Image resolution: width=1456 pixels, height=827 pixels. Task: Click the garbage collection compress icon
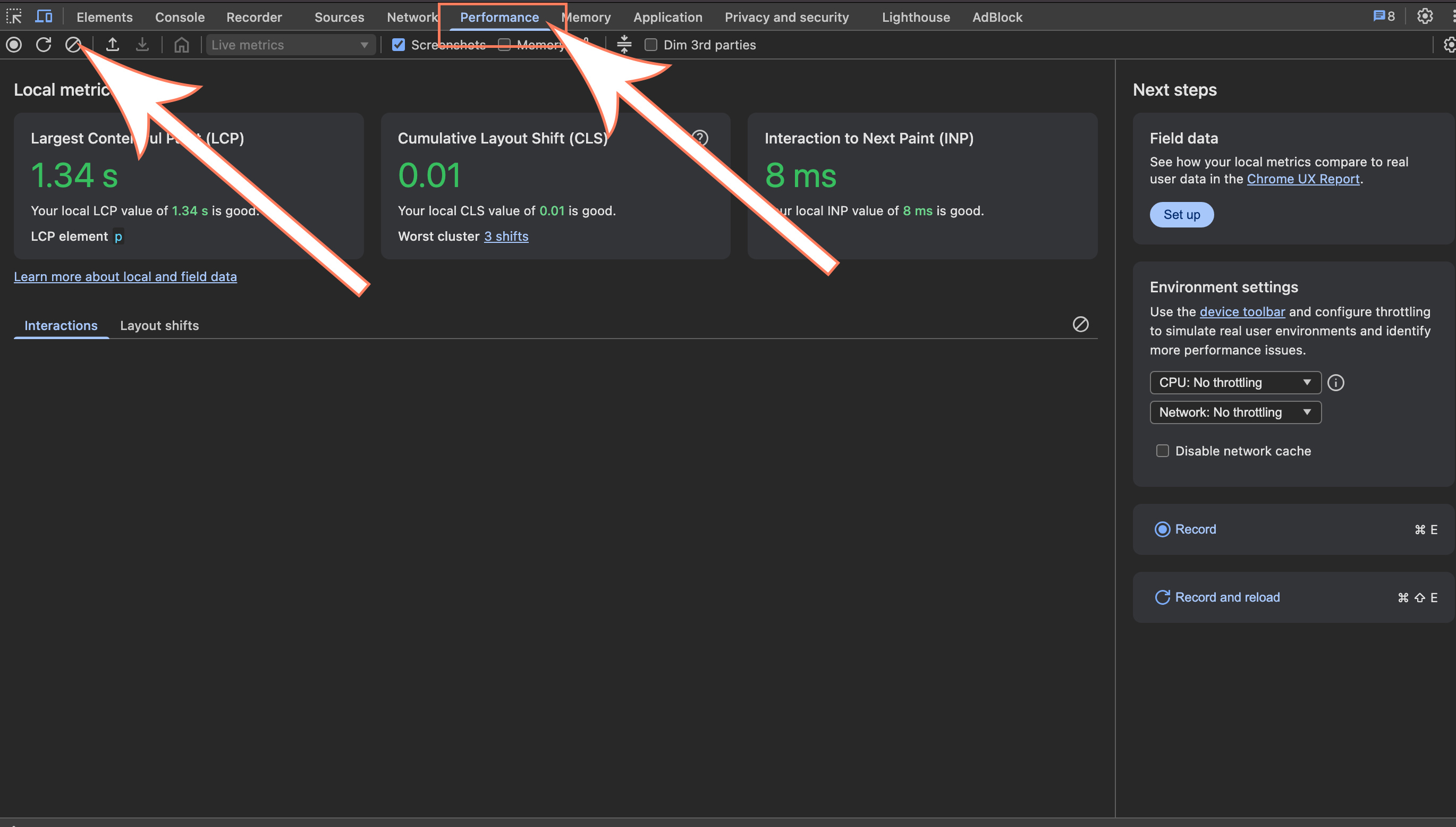(x=624, y=44)
